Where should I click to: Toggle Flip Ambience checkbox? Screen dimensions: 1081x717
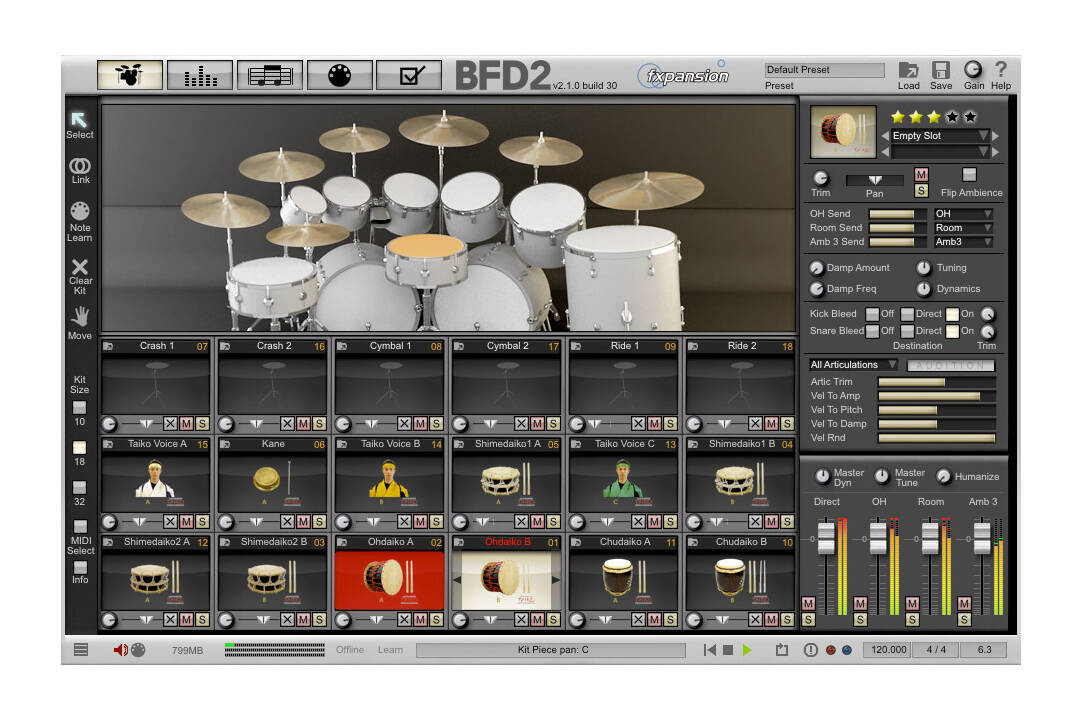969,174
